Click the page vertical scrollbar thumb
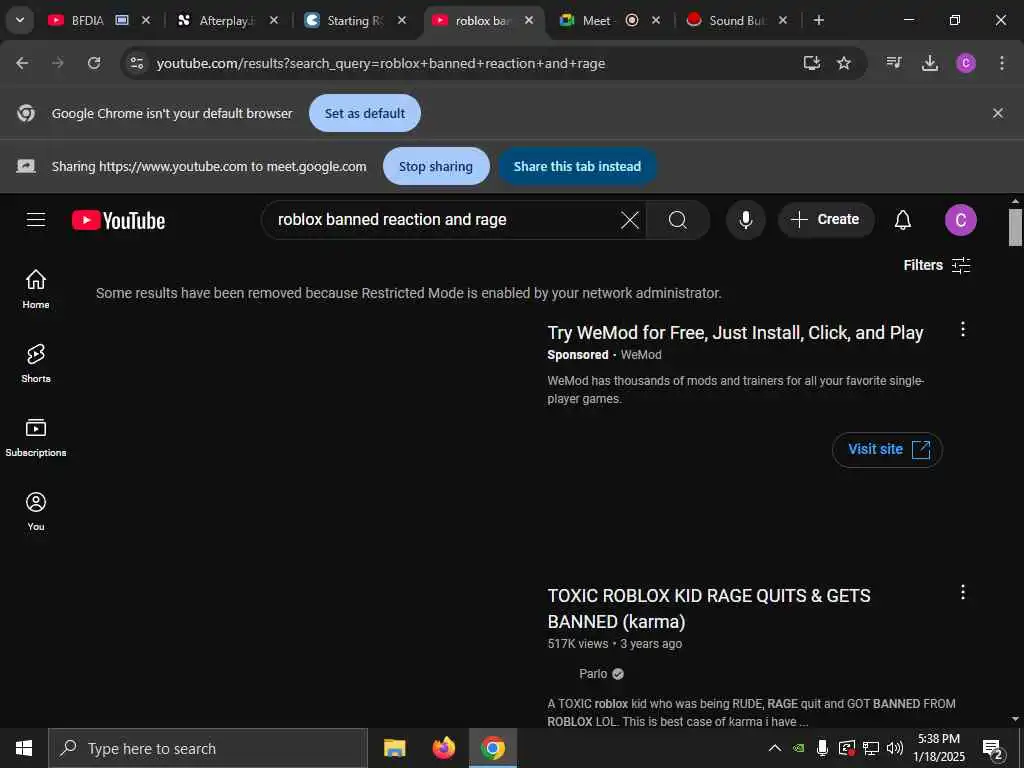 1015,227
